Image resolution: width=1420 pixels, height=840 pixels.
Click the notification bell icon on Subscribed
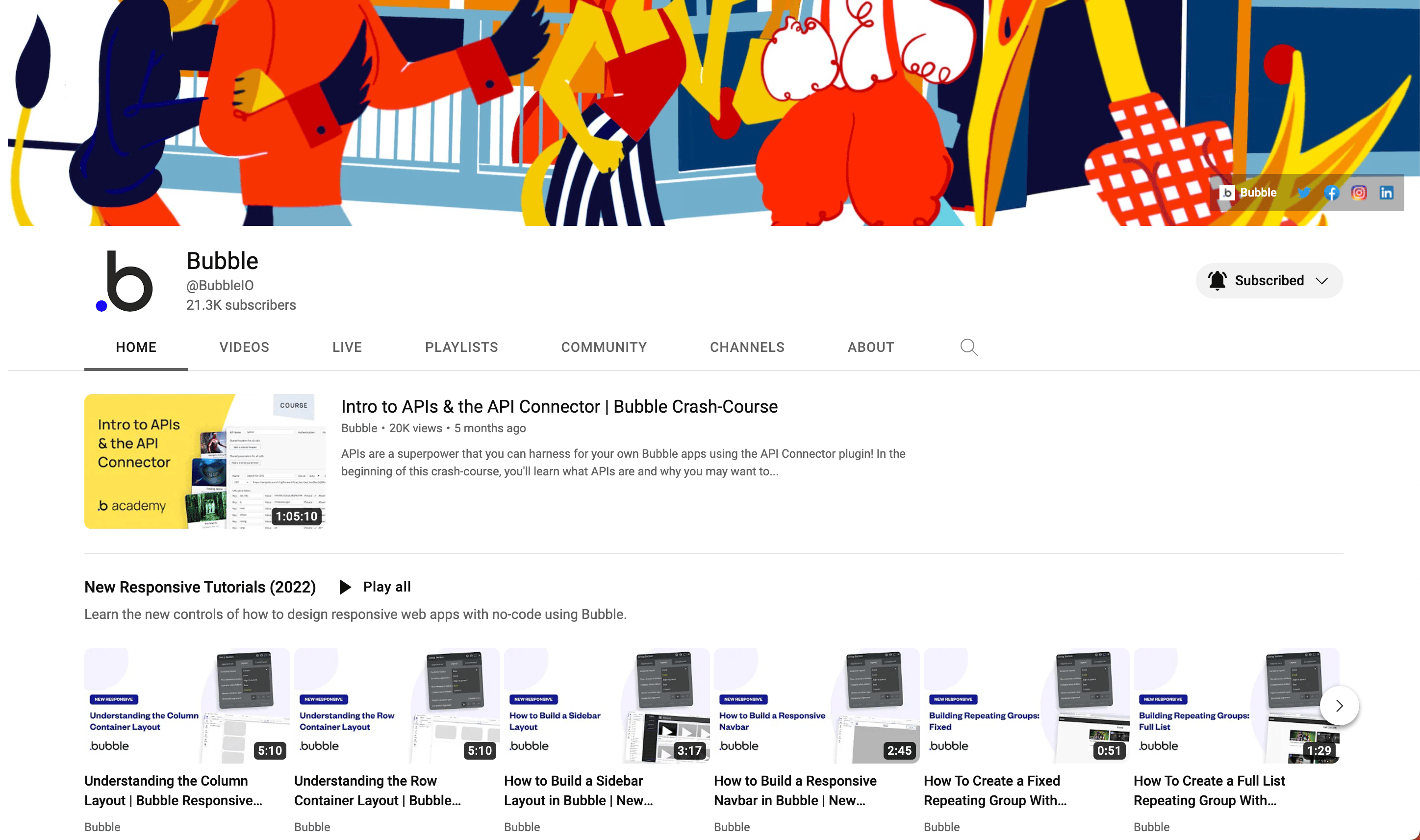1217,281
